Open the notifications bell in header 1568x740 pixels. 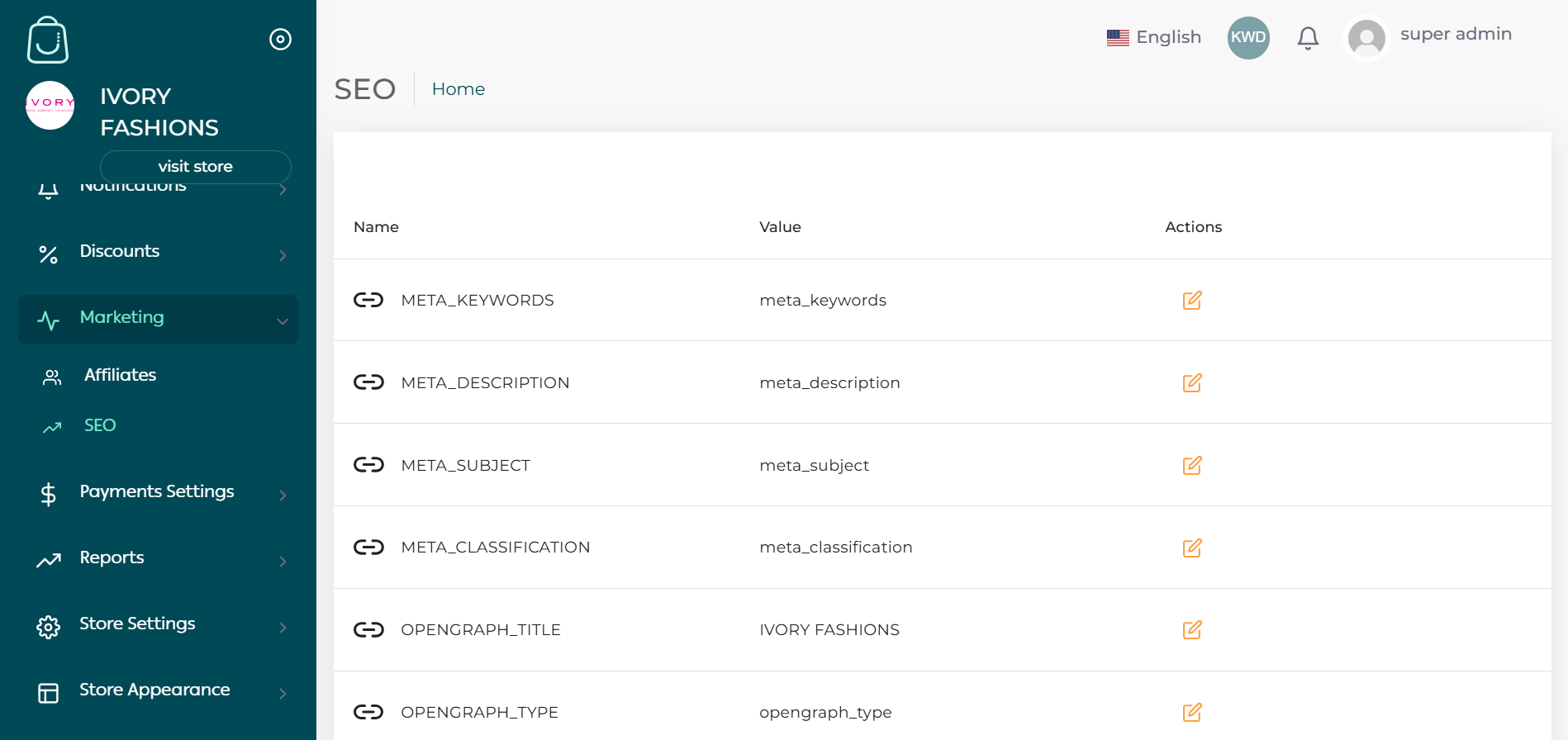pos(1308,38)
